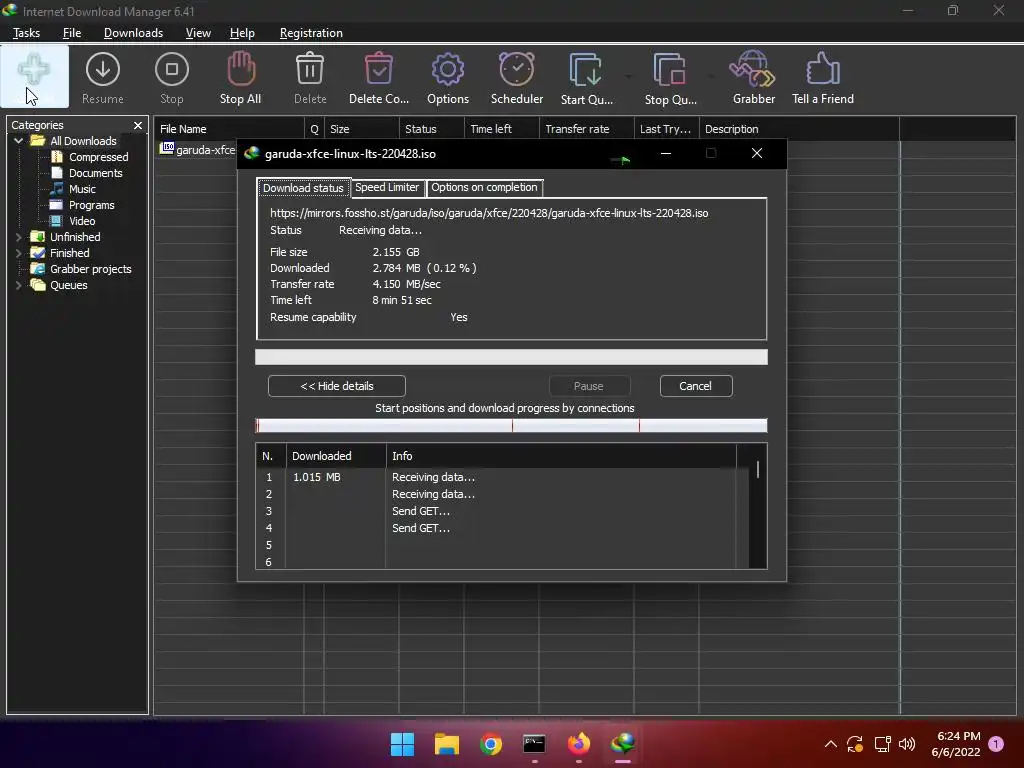The width and height of the screenshot is (1024, 768).
Task: Open Start Queue dropdown arrow
Action: 628,77
